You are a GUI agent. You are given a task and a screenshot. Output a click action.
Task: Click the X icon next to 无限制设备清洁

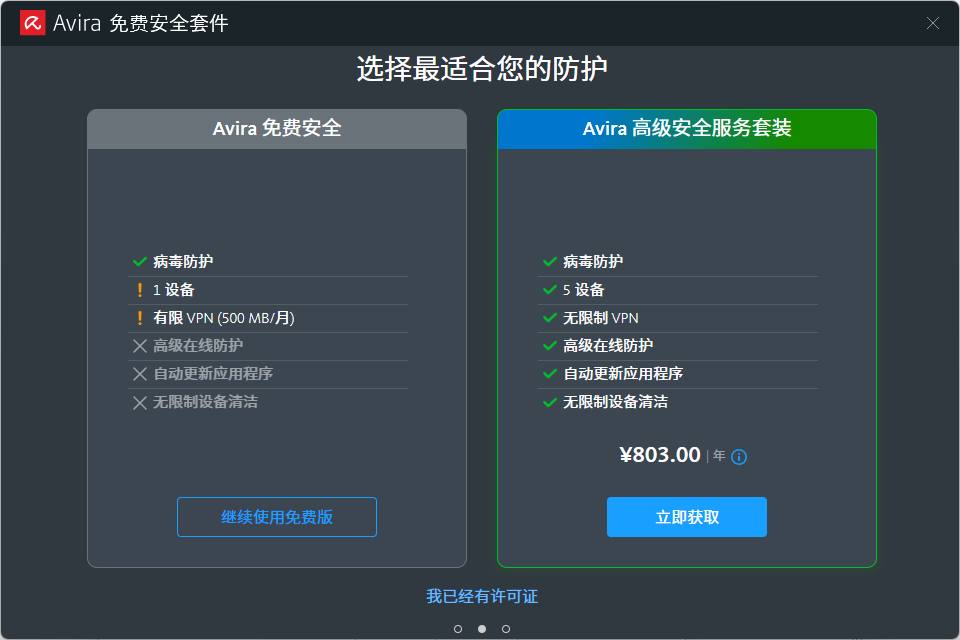[138, 402]
